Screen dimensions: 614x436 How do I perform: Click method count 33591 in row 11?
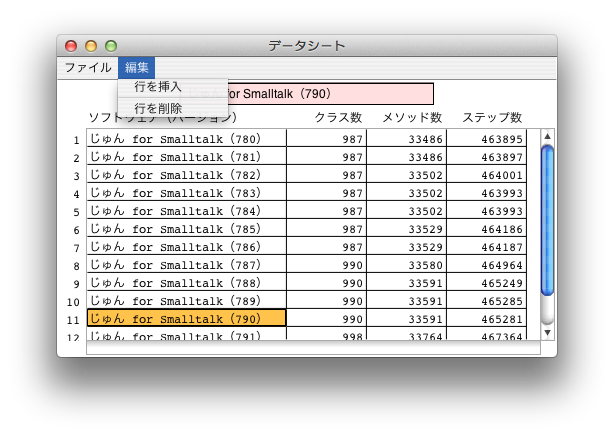click(x=406, y=319)
